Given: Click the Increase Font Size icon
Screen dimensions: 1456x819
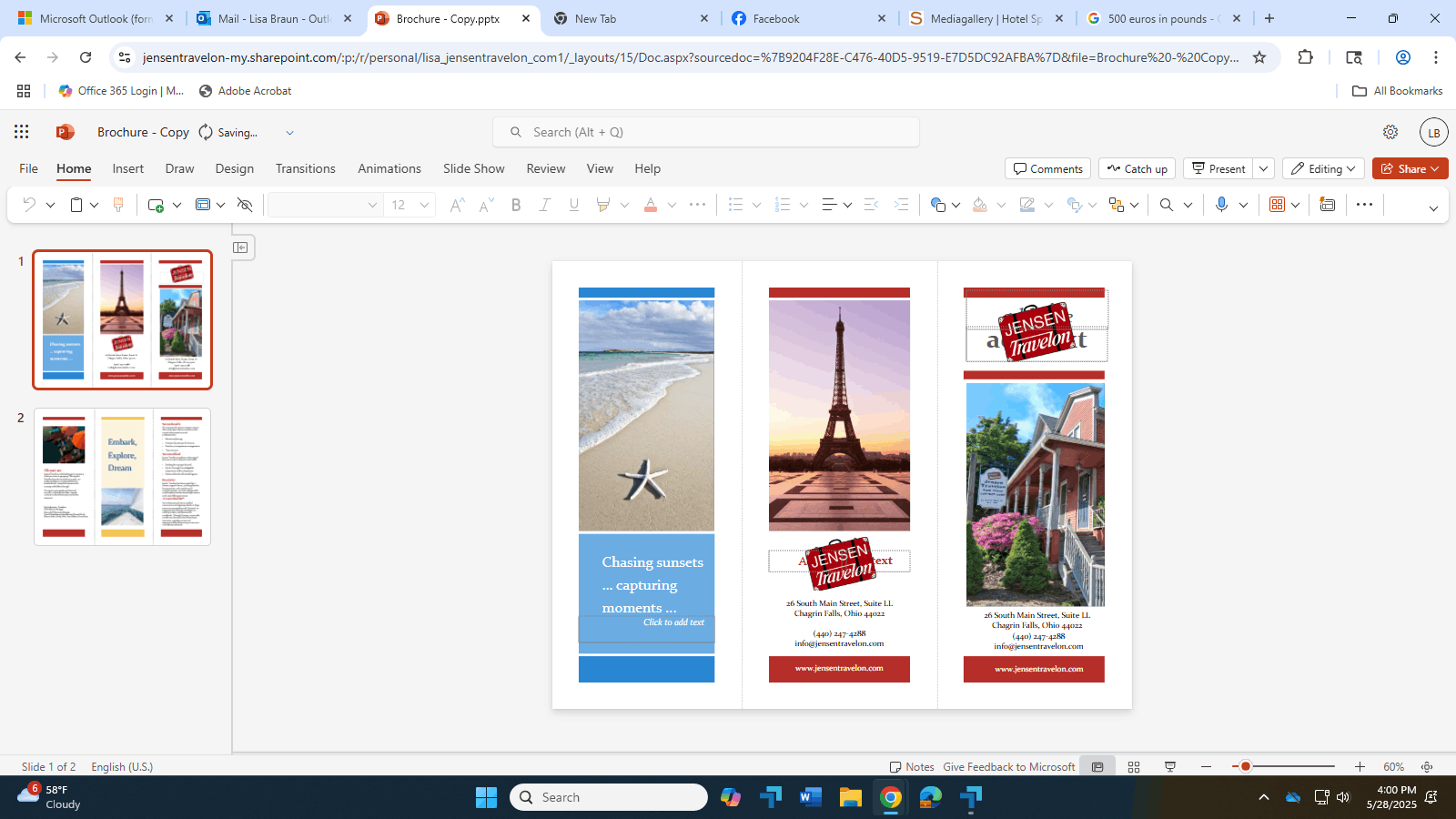Looking at the screenshot, I should tap(456, 204).
